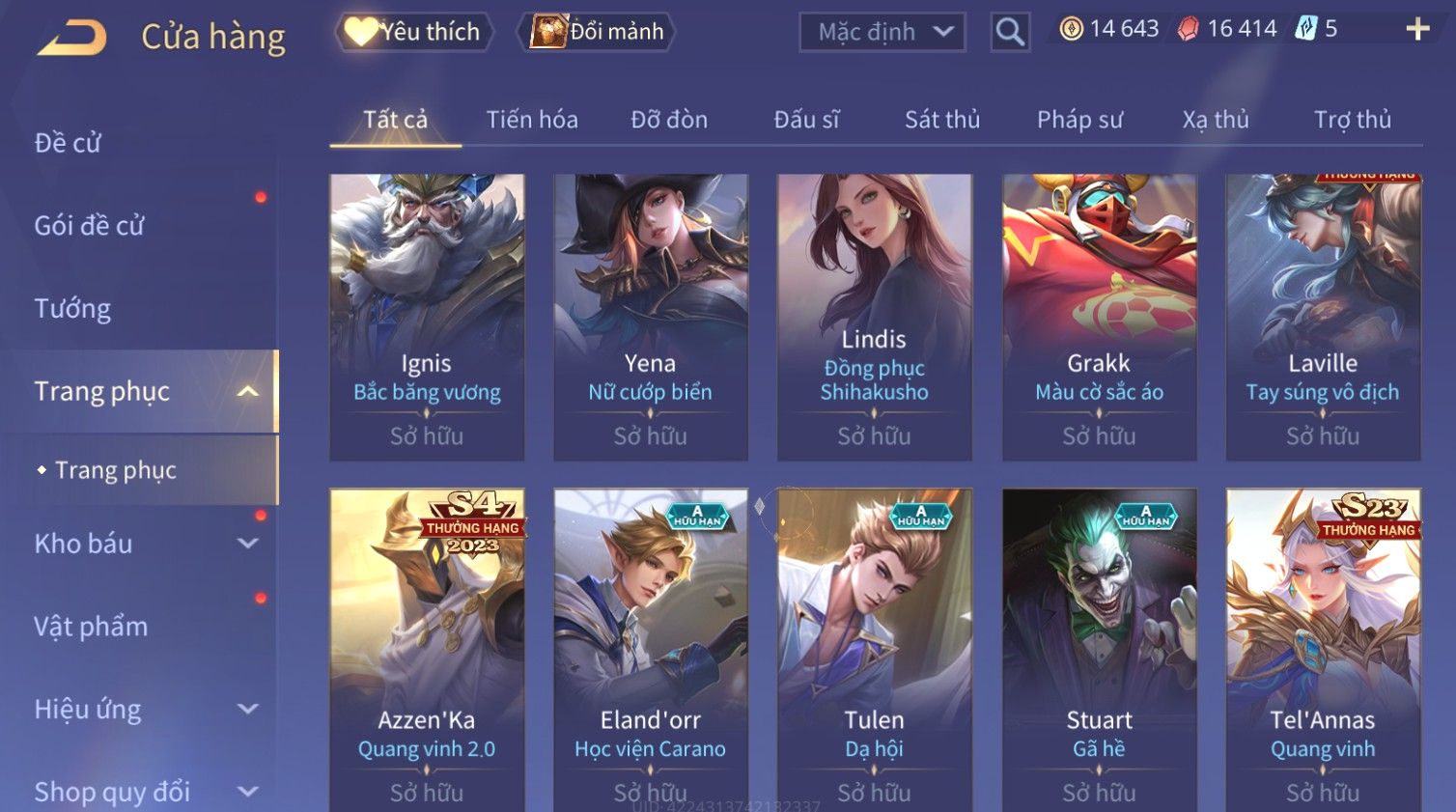Switch to the Sát thủ tab
Viewport: 1456px width, 812px height.
[x=942, y=120]
